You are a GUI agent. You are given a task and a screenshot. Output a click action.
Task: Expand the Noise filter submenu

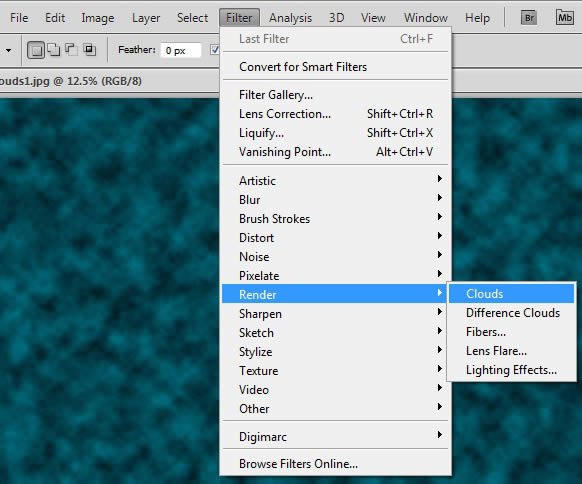click(336, 256)
